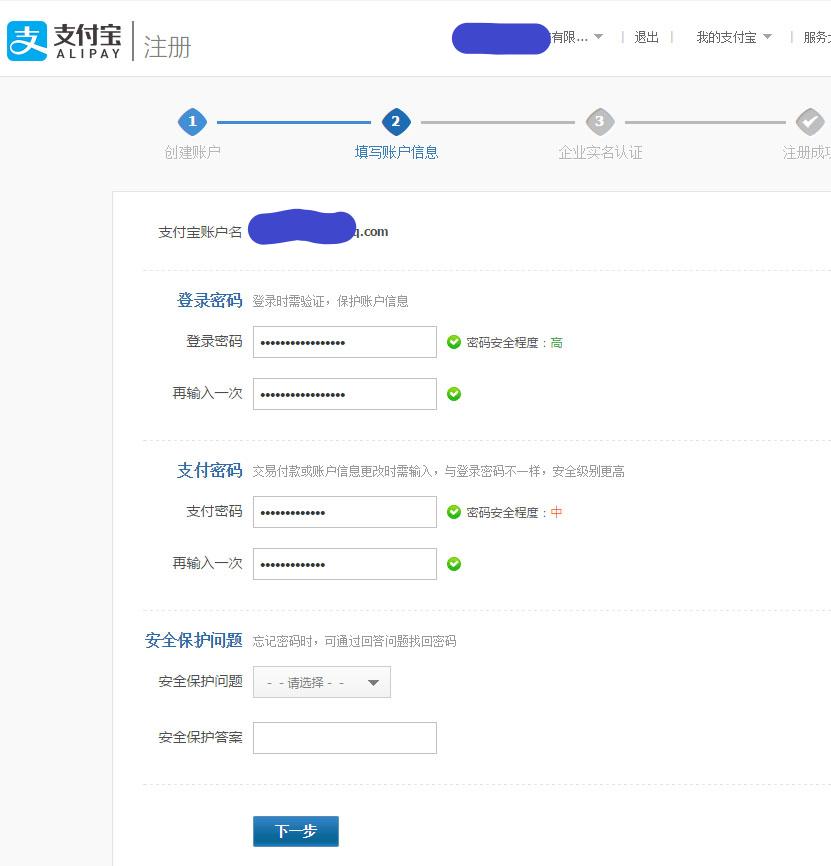Click the 安全保护答案 answer field
Viewport: 831px width, 866px height.
click(344, 737)
